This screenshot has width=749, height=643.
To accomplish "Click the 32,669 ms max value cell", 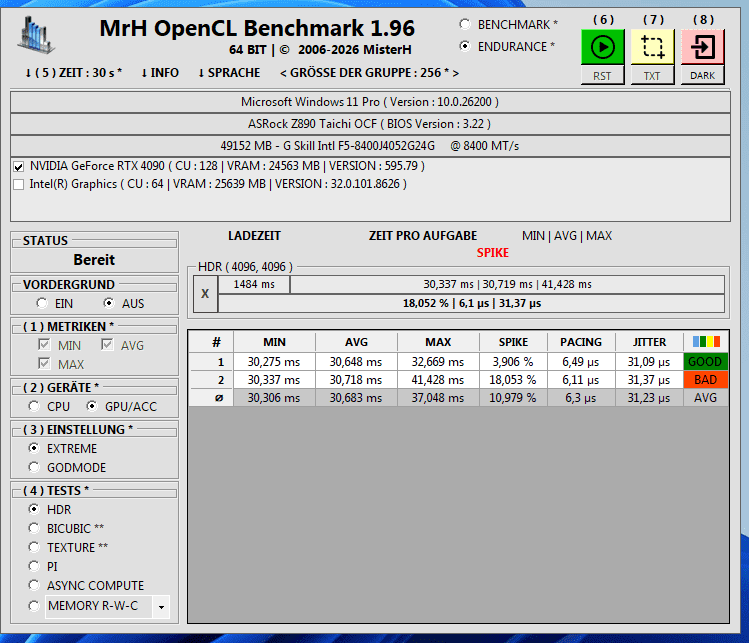I will pyautogui.click(x=438, y=362).
